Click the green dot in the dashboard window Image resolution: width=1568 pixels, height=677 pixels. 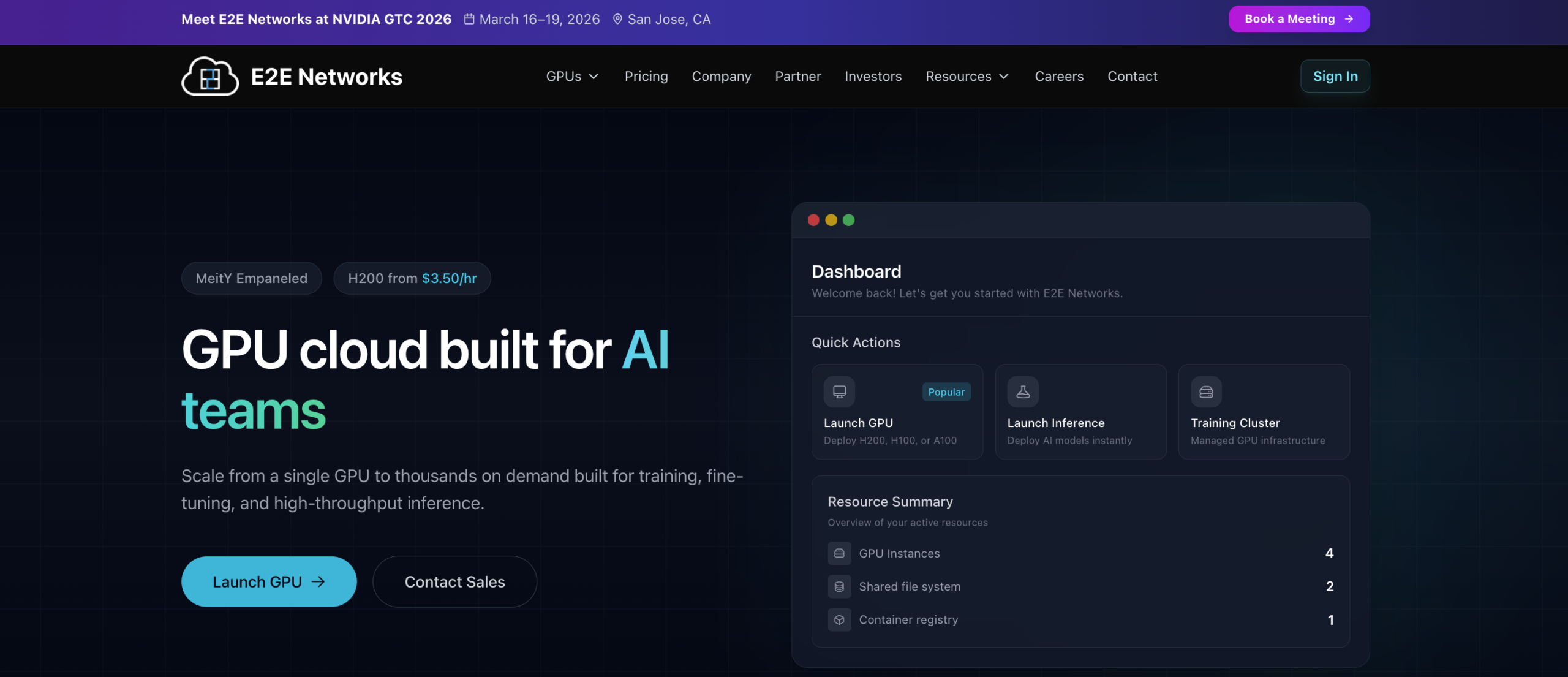coord(848,220)
